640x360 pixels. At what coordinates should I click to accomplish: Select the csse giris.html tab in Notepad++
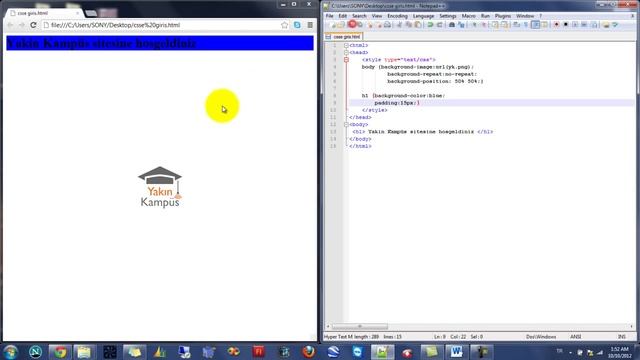(x=343, y=37)
